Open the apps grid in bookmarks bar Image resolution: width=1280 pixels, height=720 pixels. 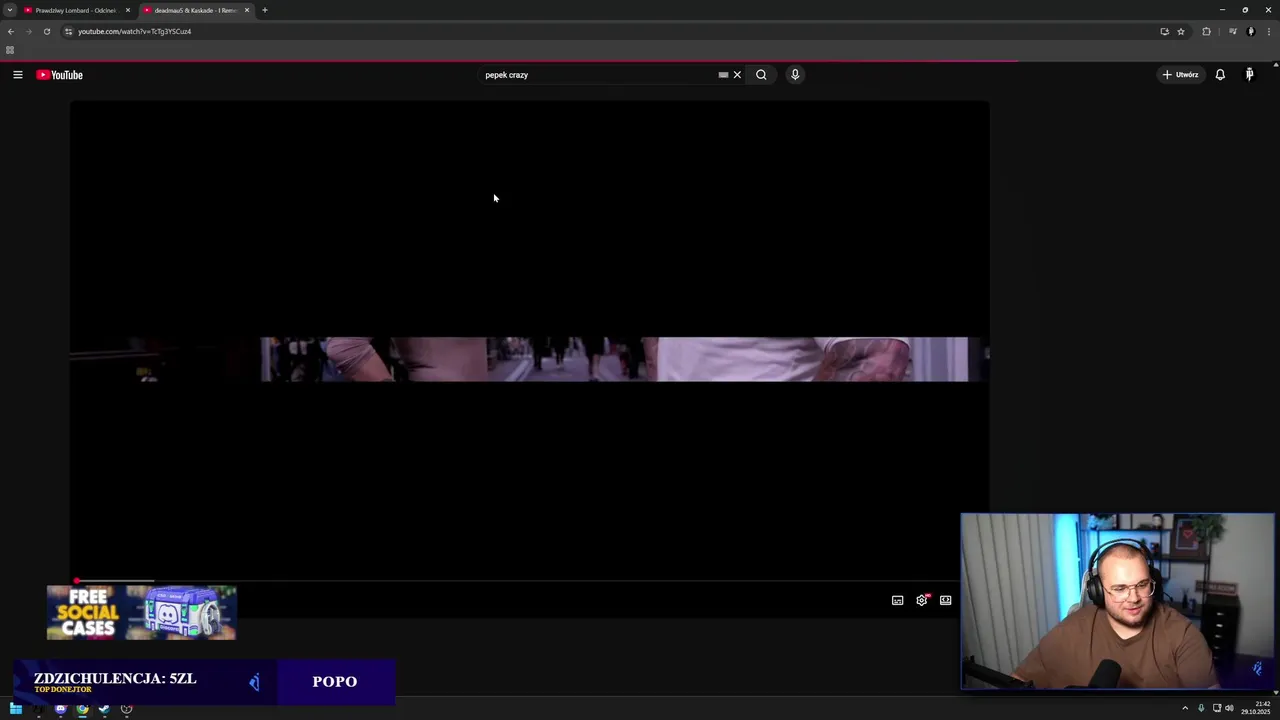pos(10,50)
